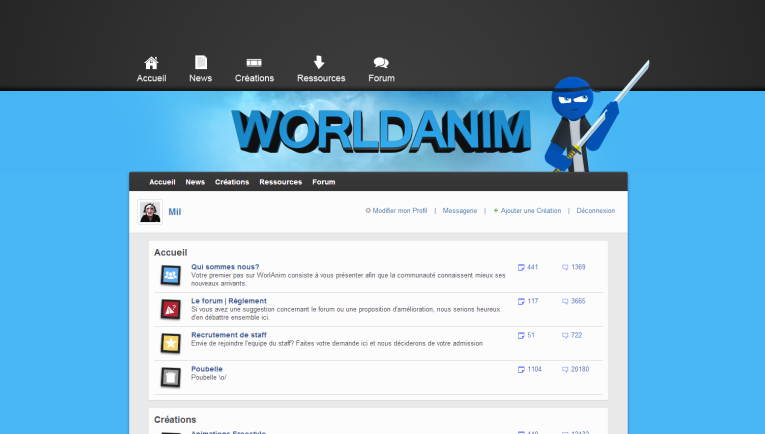Click the trash bin icon for Poubelle
This screenshot has height=434, width=765.
[x=171, y=377]
